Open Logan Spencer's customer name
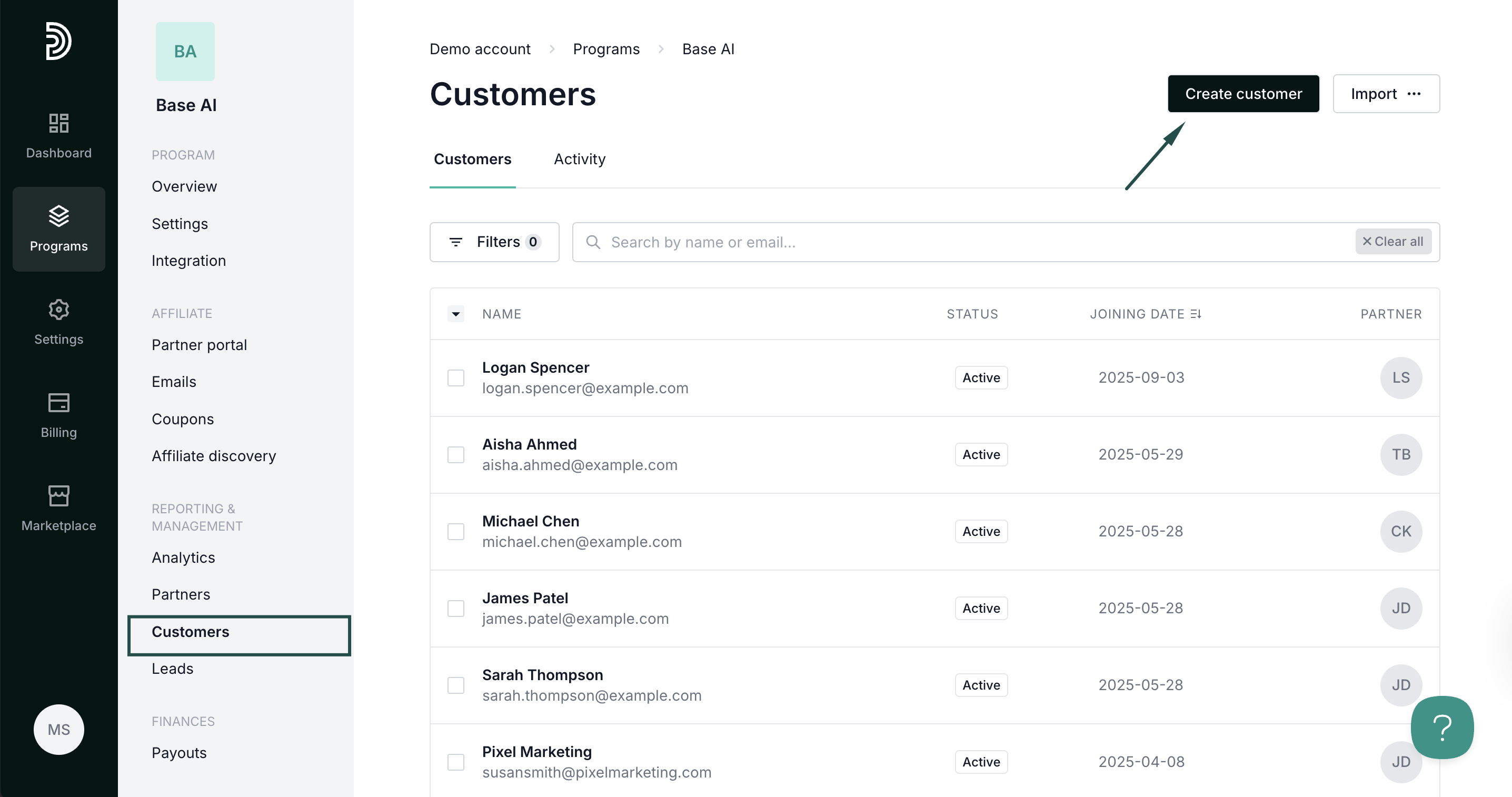 pos(535,367)
